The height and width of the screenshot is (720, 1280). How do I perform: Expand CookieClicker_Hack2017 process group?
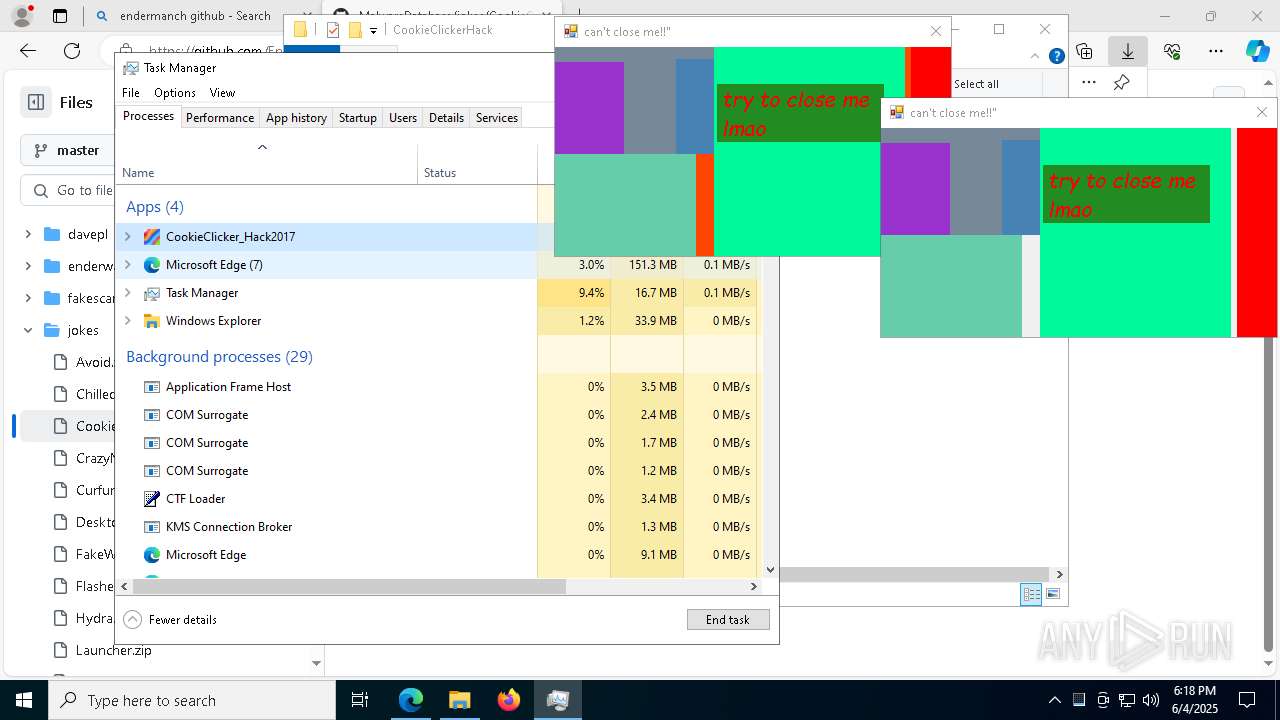coord(127,237)
